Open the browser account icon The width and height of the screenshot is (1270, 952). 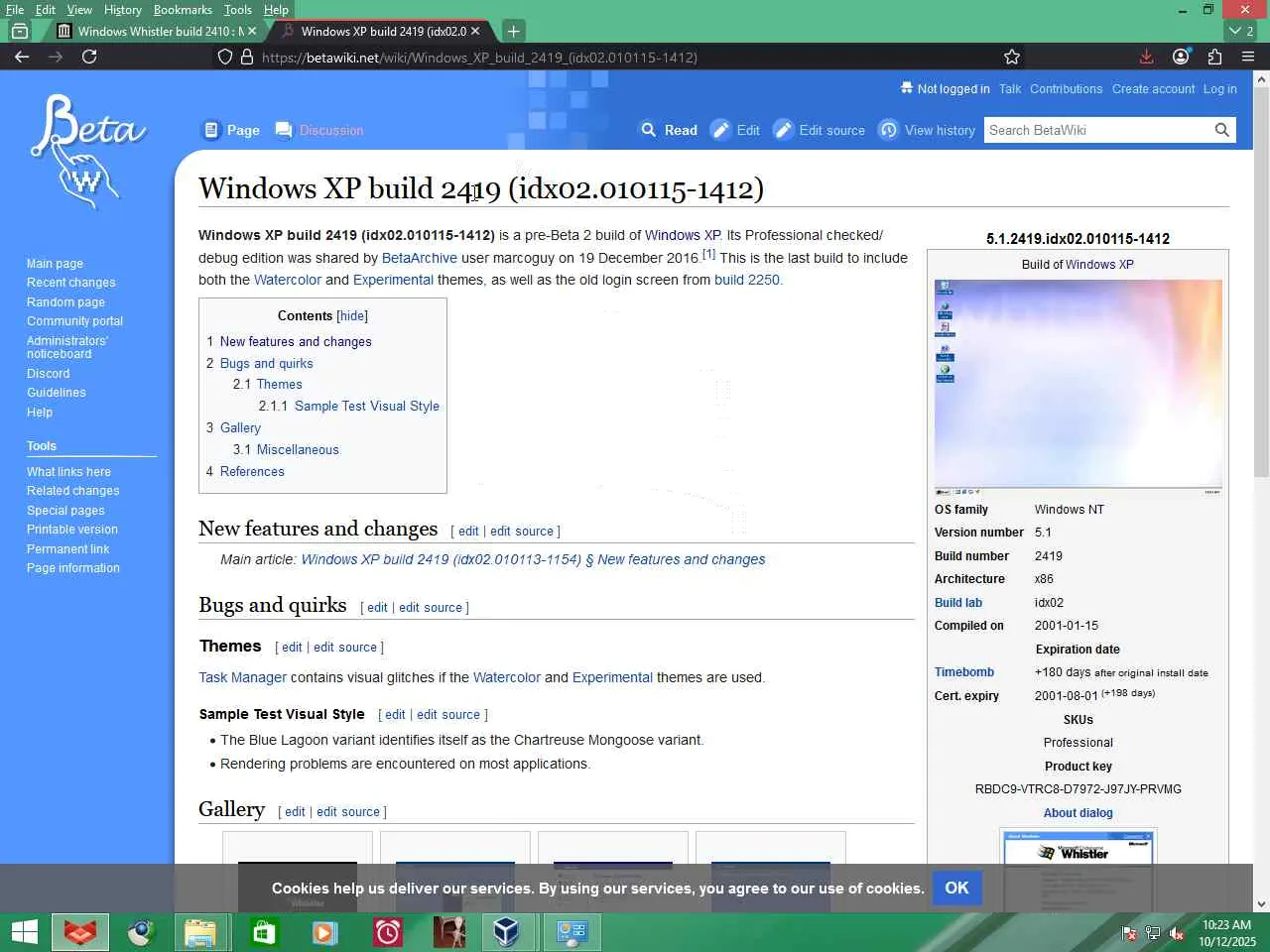pos(1181,57)
